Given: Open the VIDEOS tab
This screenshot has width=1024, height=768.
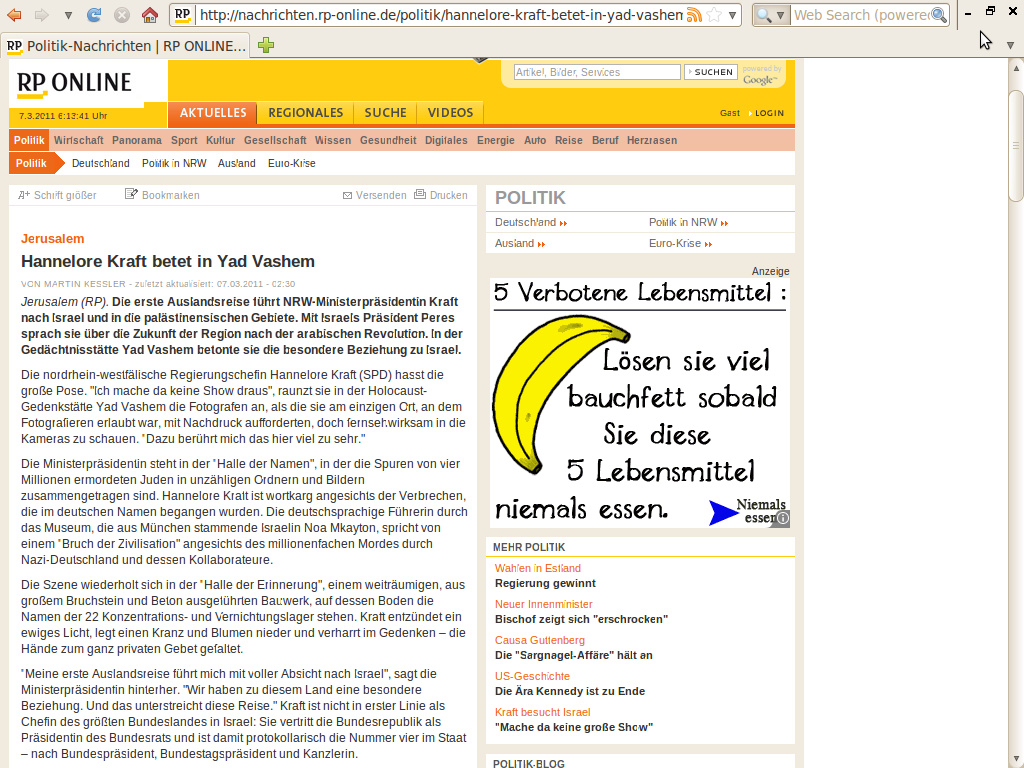Looking at the screenshot, I should 450,112.
